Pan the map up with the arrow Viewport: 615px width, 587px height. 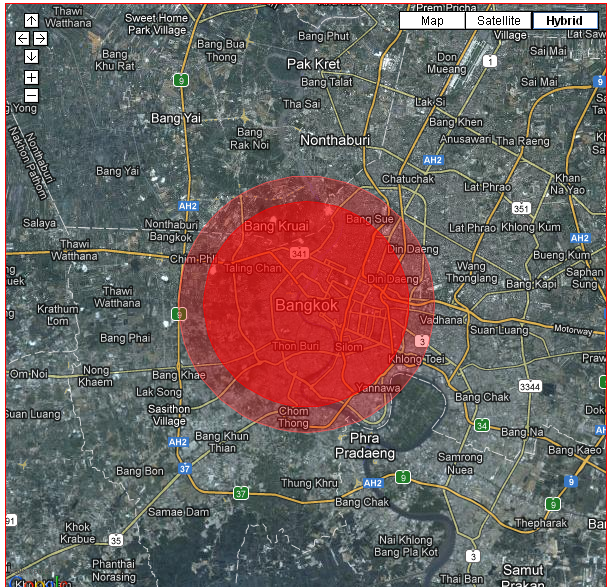[31, 20]
